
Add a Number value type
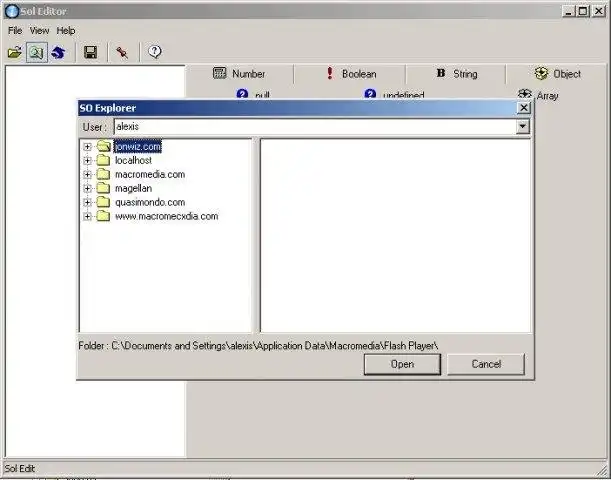239,74
